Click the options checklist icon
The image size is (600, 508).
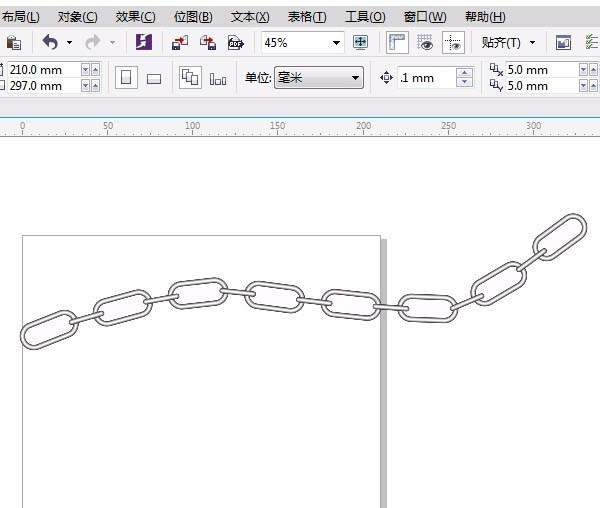592,42
